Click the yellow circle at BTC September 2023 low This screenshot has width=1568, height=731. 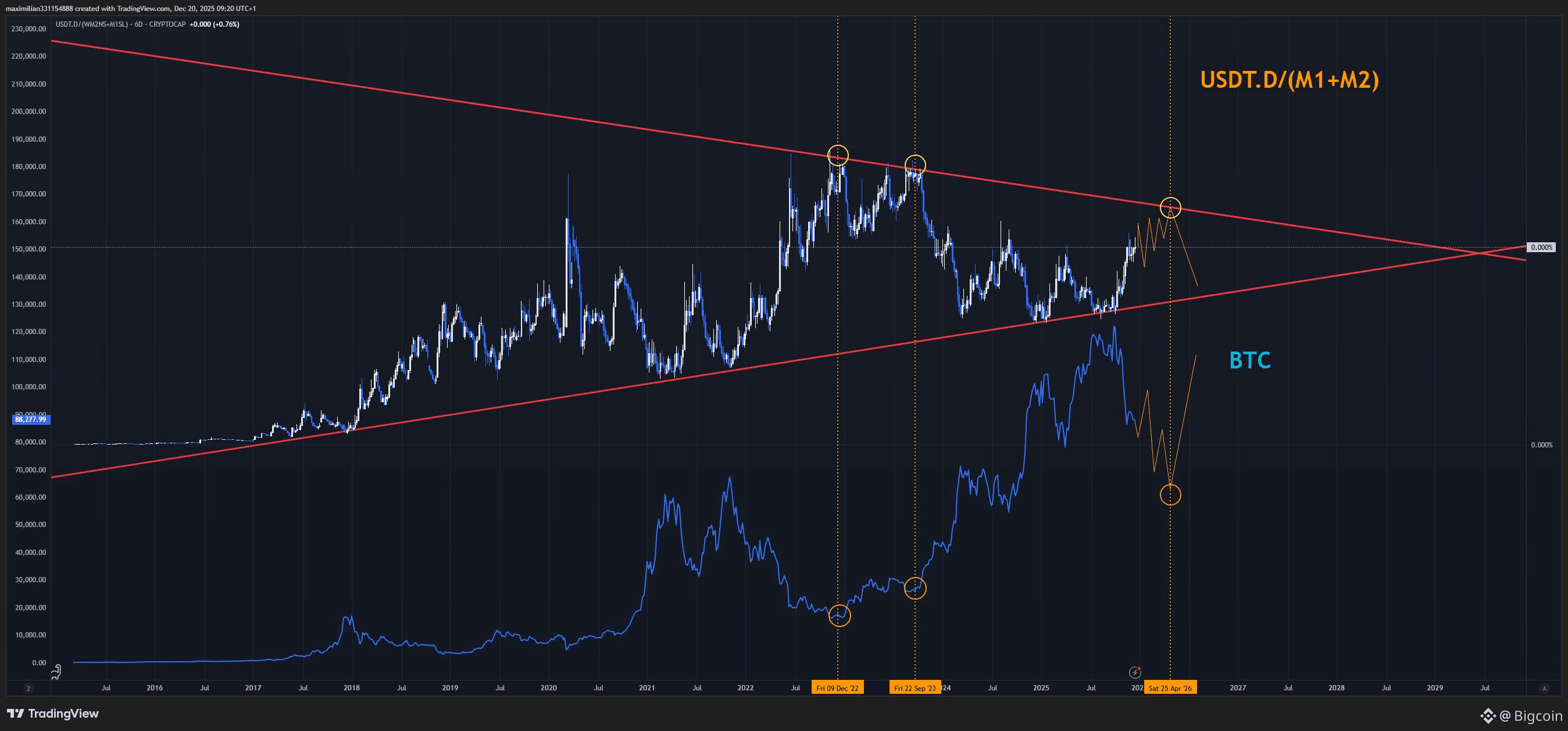(x=916, y=588)
